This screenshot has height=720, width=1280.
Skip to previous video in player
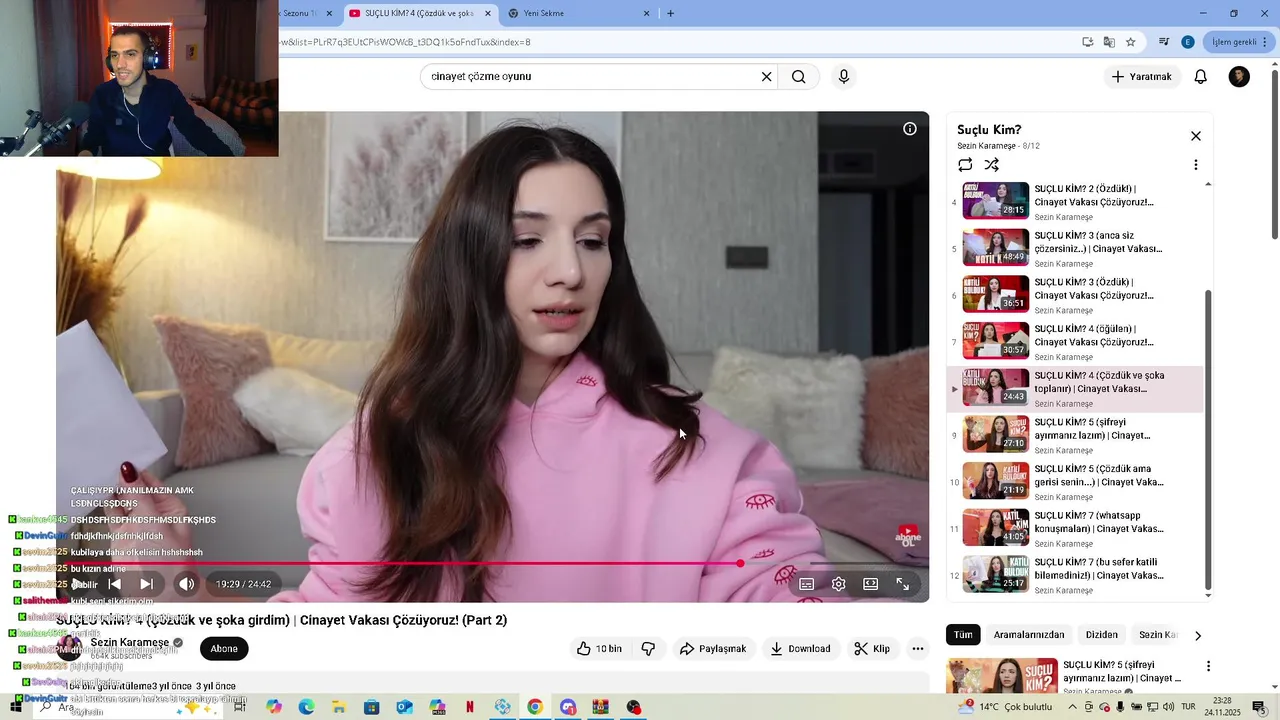point(115,584)
